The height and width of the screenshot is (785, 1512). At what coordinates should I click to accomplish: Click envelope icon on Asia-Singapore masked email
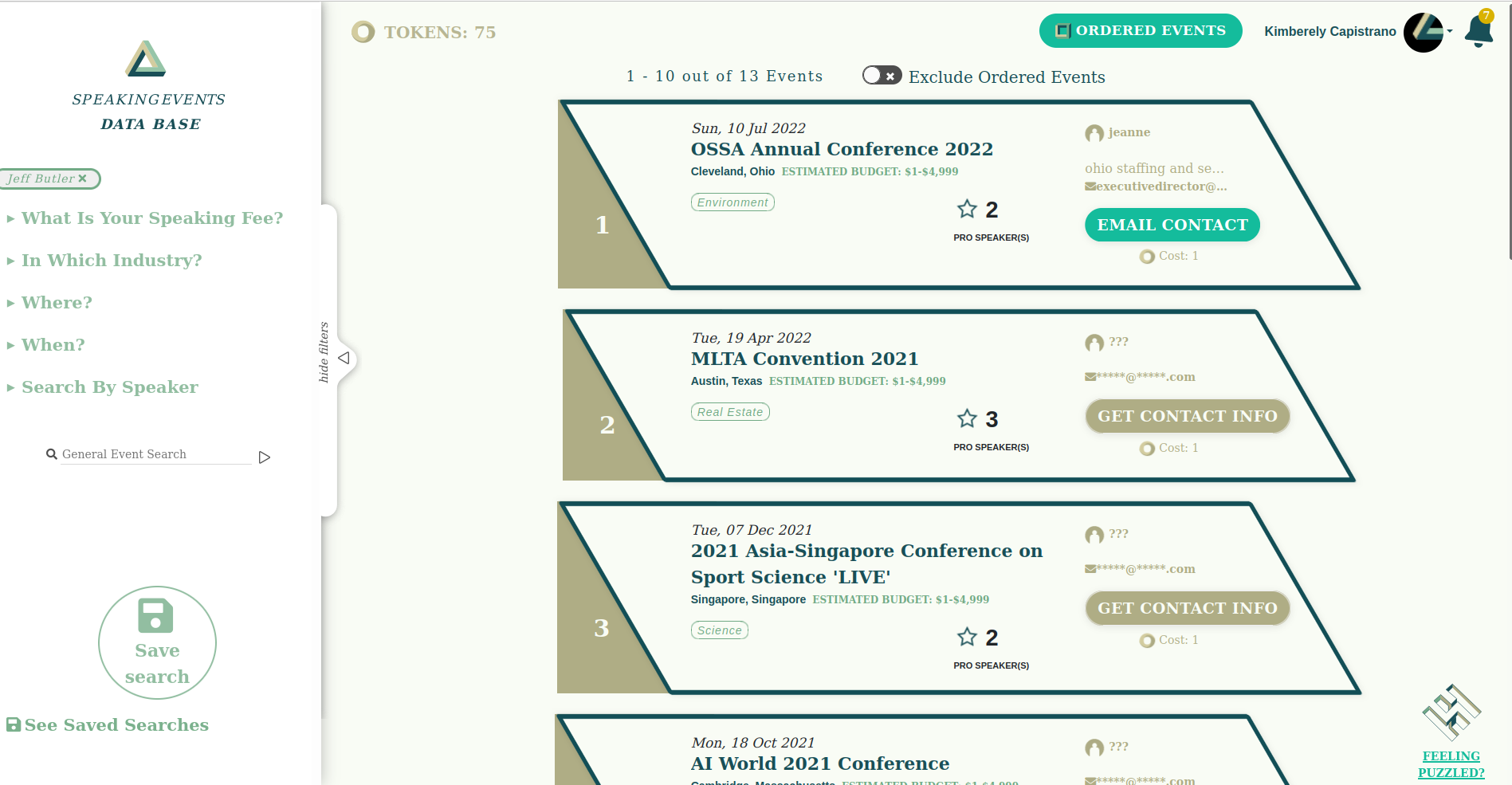coord(1090,569)
